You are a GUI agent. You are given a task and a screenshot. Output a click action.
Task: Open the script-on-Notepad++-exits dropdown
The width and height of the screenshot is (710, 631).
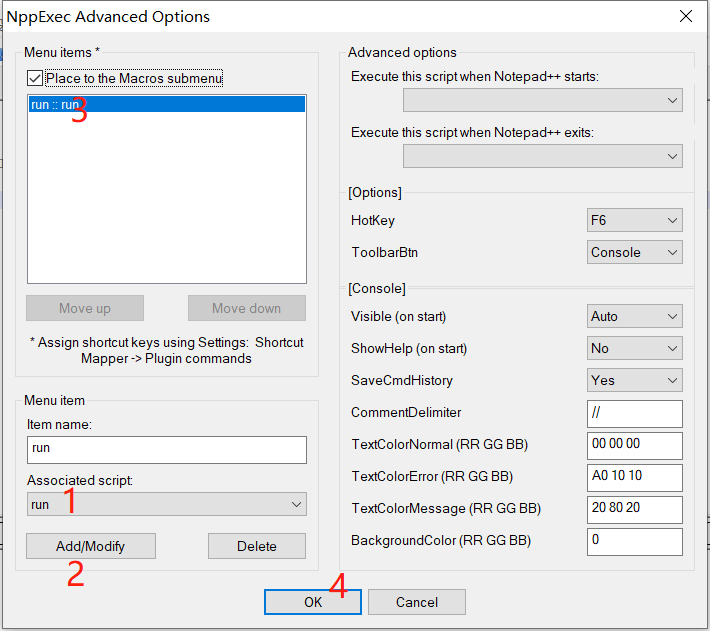(542, 156)
